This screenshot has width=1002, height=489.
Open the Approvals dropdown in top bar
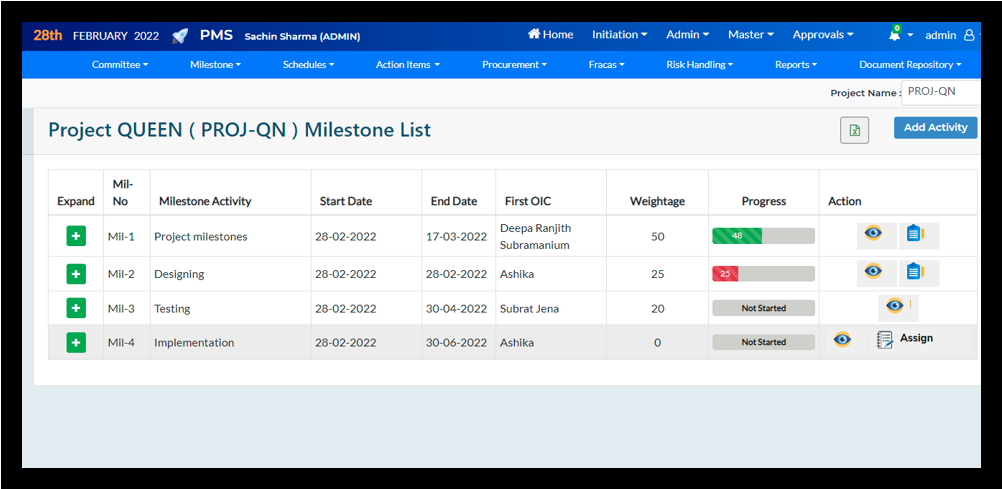(x=822, y=35)
